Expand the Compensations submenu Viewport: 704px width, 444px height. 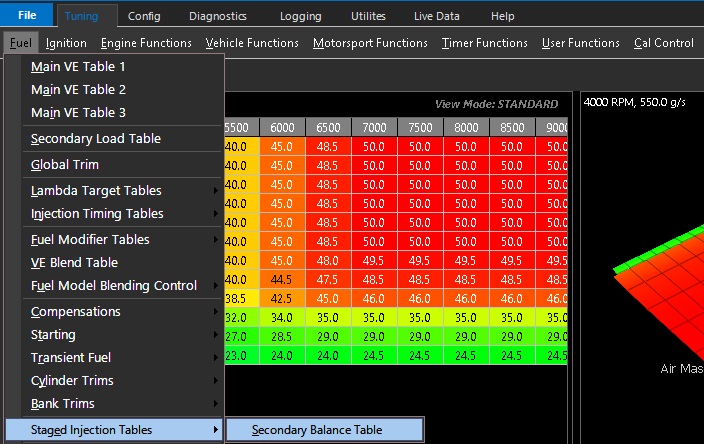(x=76, y=312)
